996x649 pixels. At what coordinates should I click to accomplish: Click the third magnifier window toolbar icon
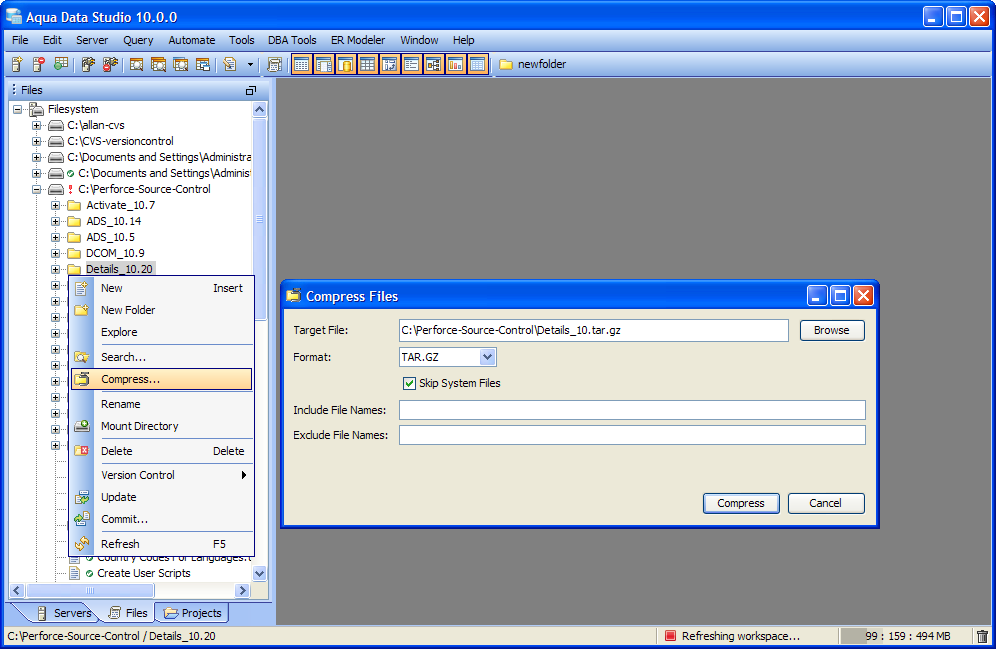[x=180, y=64]
